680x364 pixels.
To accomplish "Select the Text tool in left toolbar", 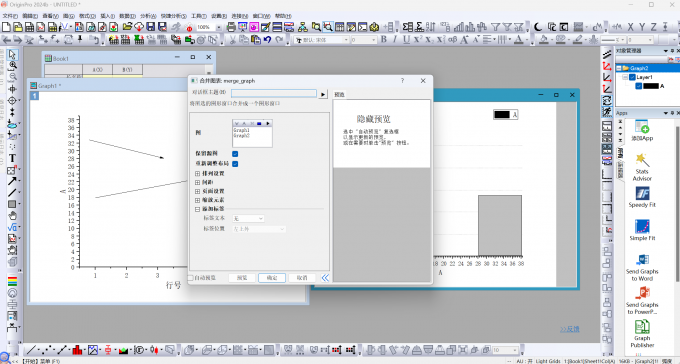I will click(12, 158).
